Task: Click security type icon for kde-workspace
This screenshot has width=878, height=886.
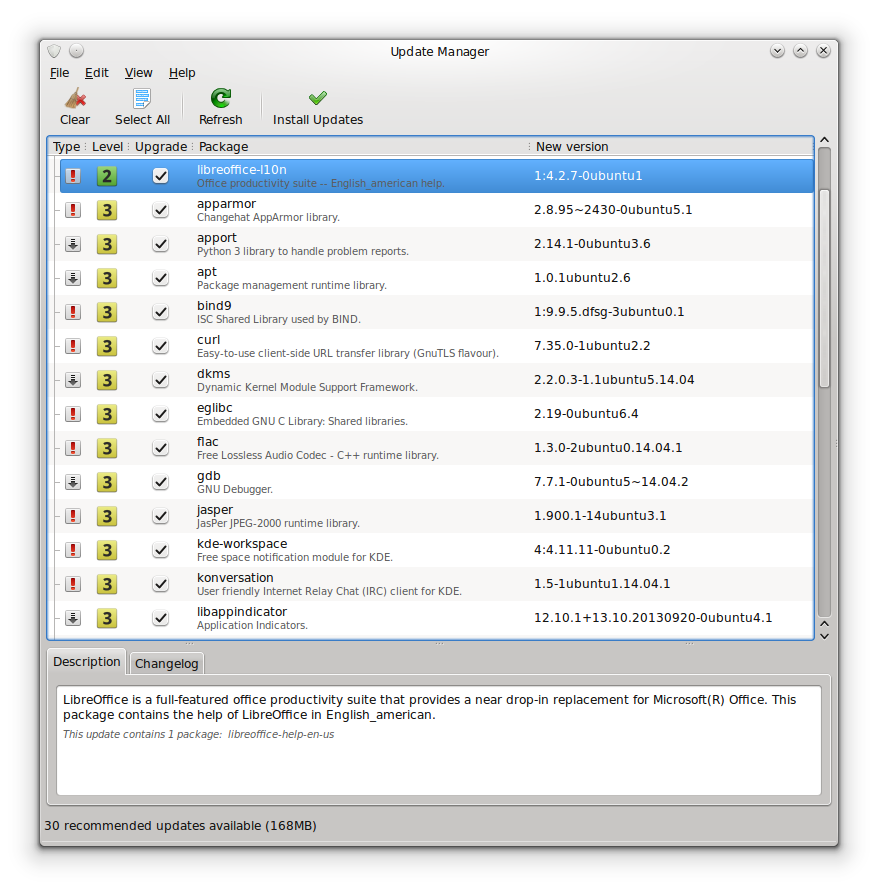Action: 73,550
